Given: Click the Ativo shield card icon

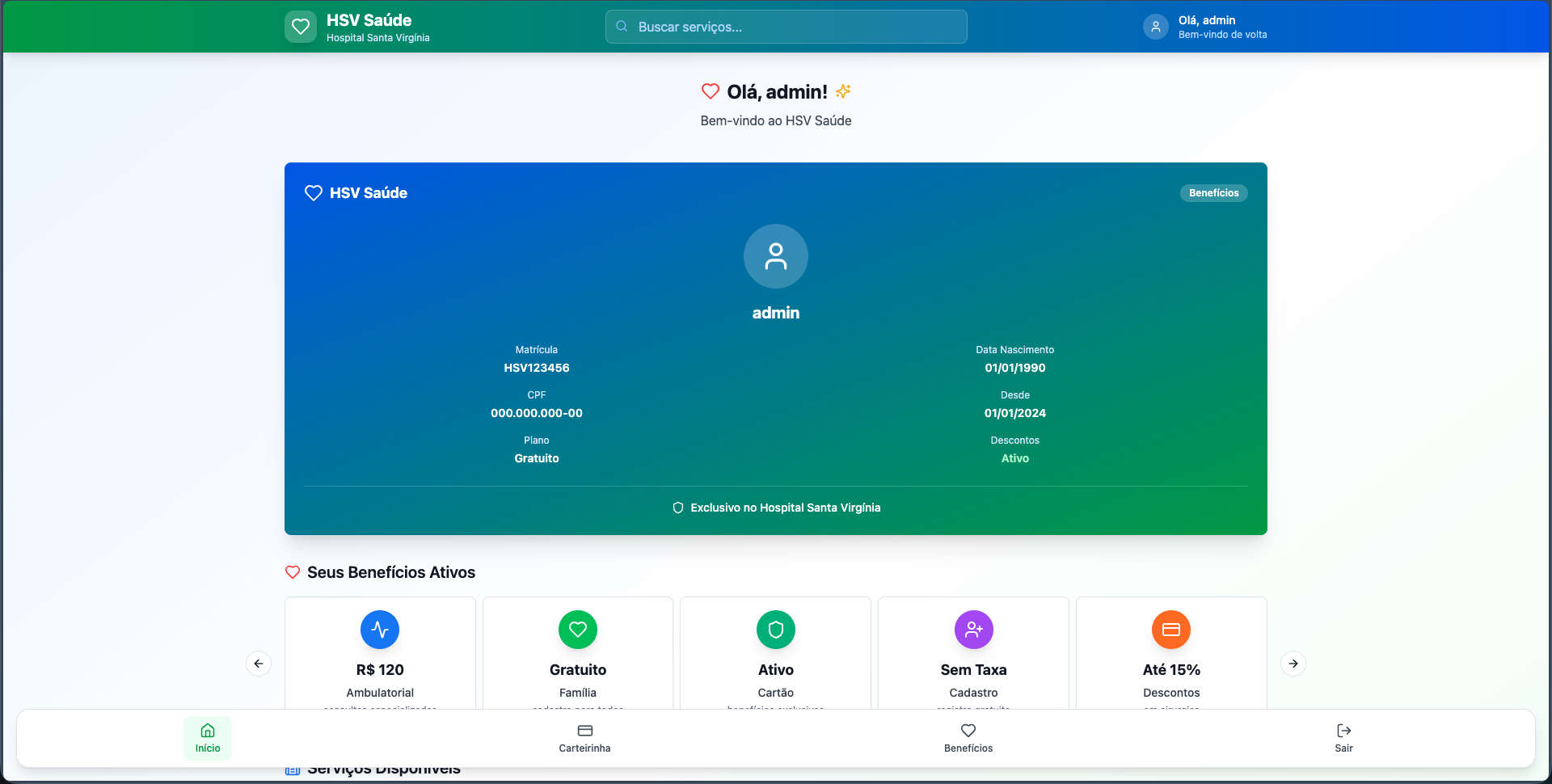Looking at the screenshot, I should 775,630.
